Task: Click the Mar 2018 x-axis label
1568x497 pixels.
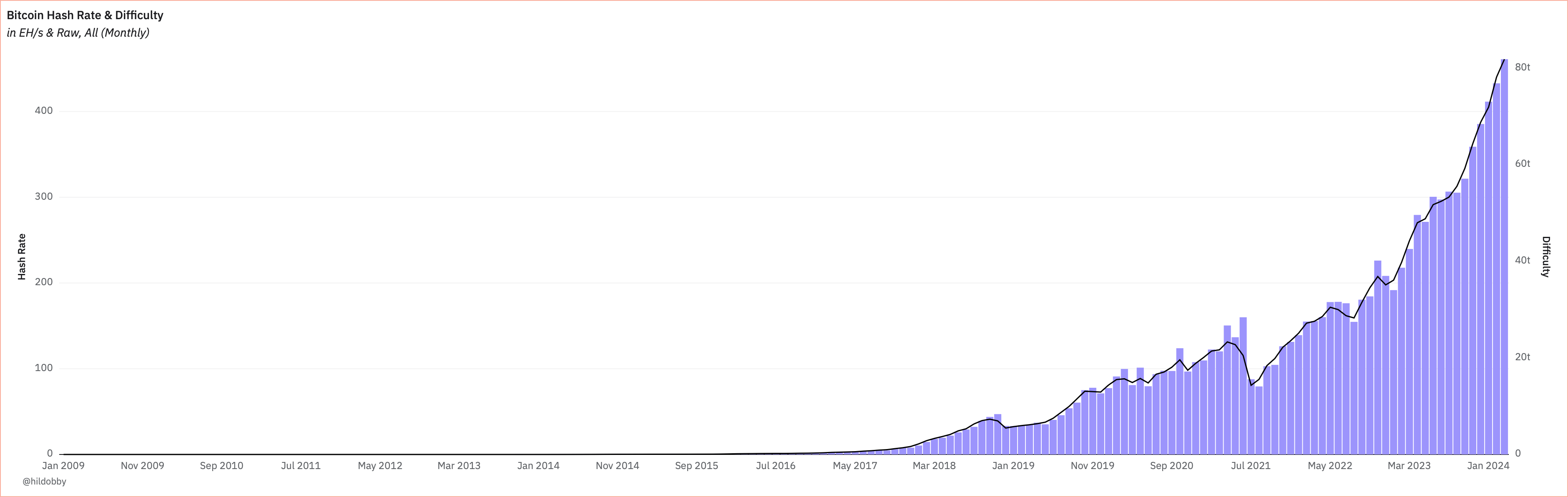Action: coord(934,466)
